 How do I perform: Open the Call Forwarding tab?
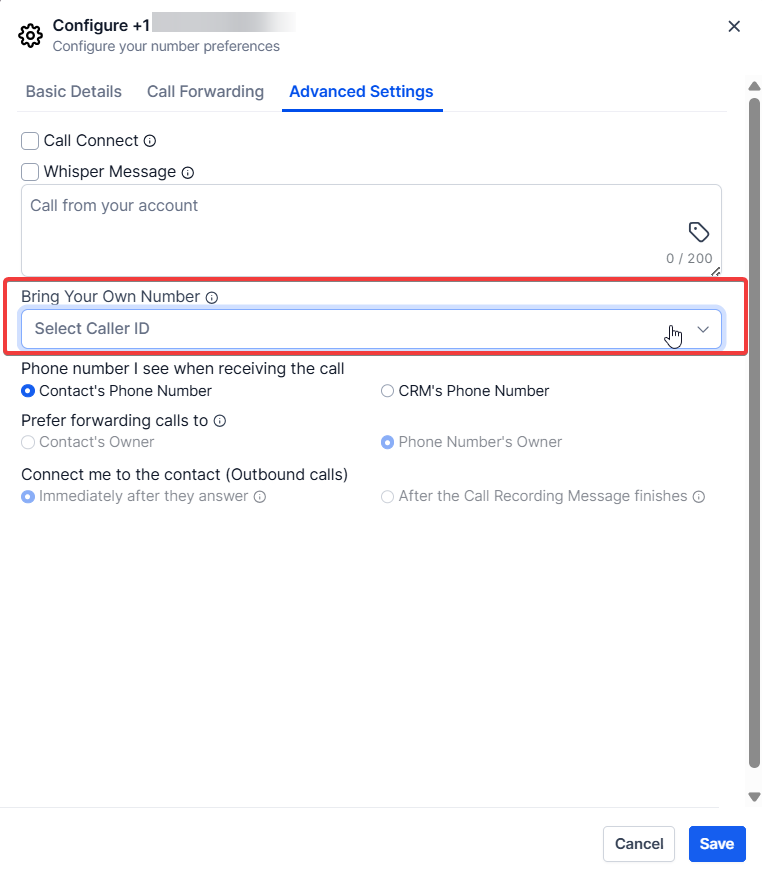coord(205,91)
